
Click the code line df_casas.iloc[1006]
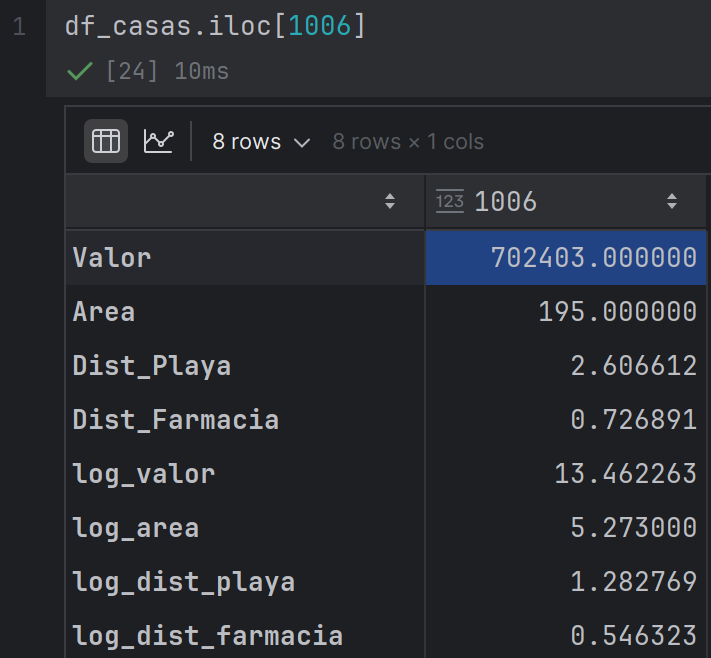tap(215, 26)
